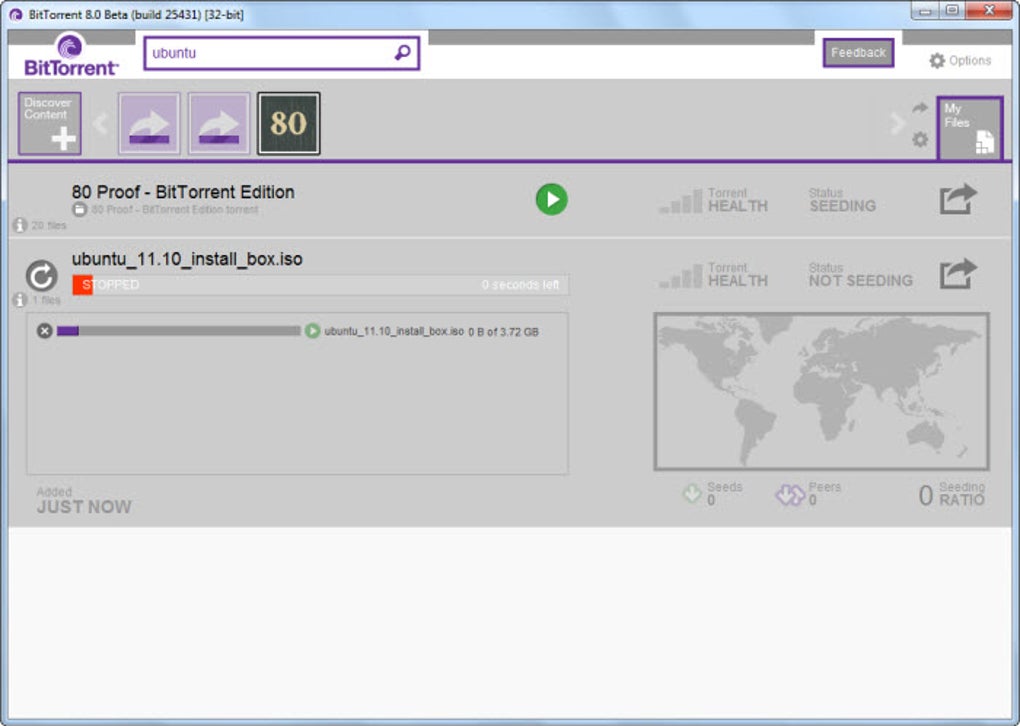Click the purple Peers arrows icon
1020x726 pixels.
tap(790, 495)
